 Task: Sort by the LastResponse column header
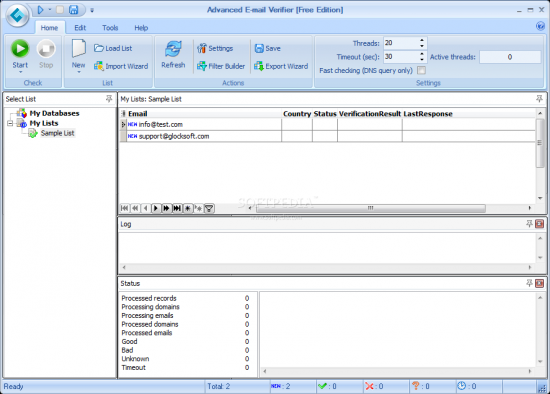428,113
